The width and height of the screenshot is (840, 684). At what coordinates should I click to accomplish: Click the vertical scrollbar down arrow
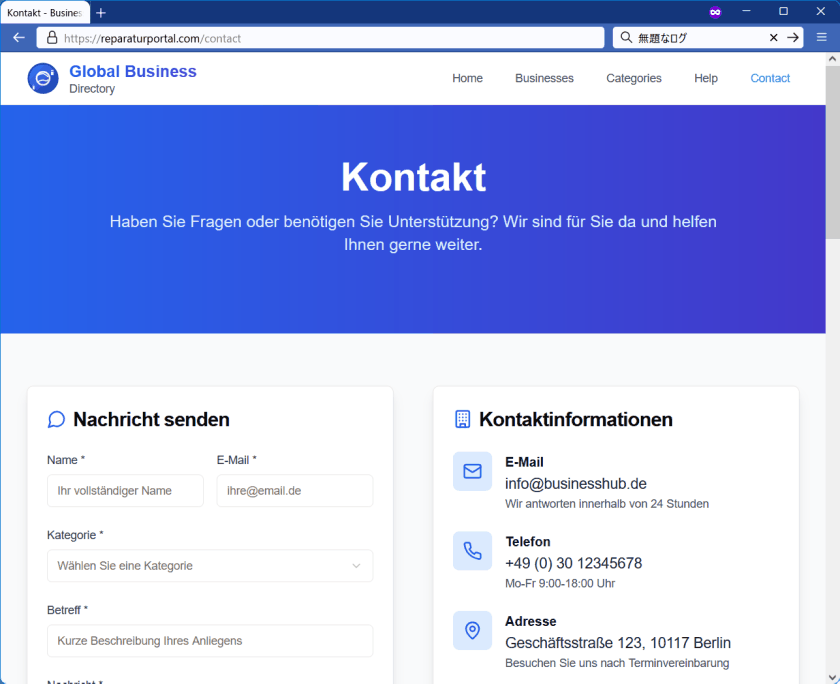click(x=832, y=678)
